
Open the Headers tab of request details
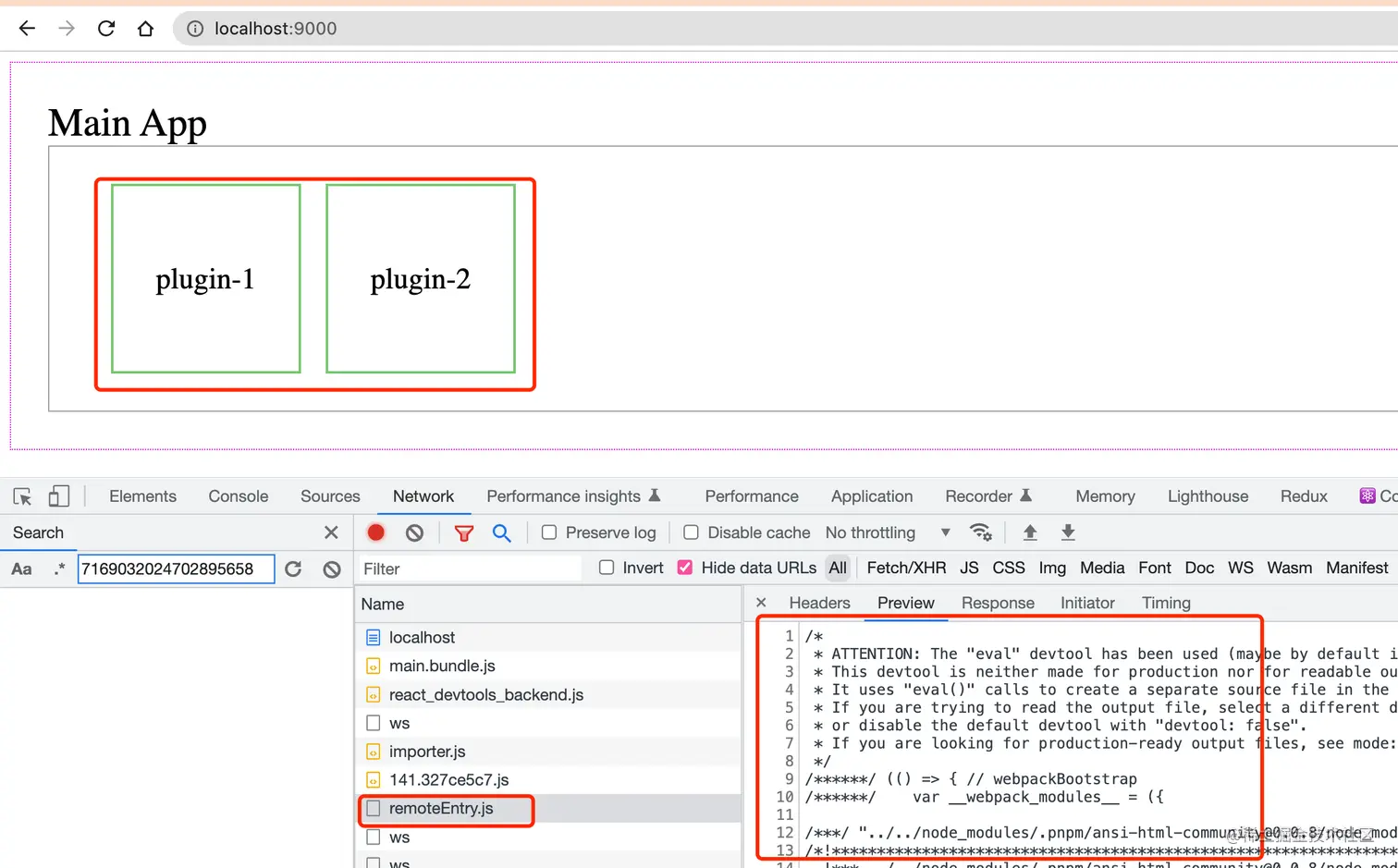[x=819, y=603]
